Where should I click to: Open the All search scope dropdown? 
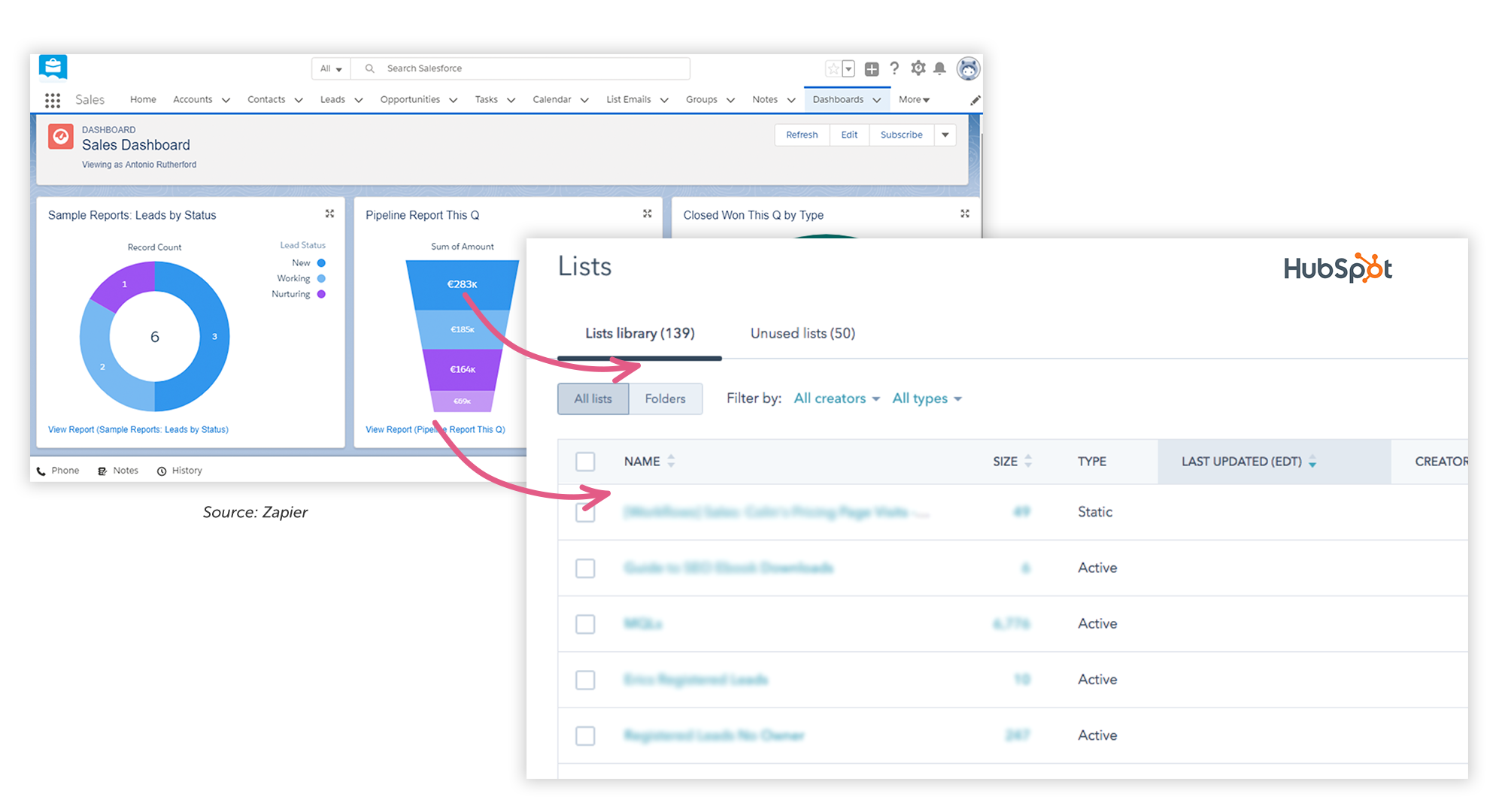pyautogui.click(x=331, y=68)
